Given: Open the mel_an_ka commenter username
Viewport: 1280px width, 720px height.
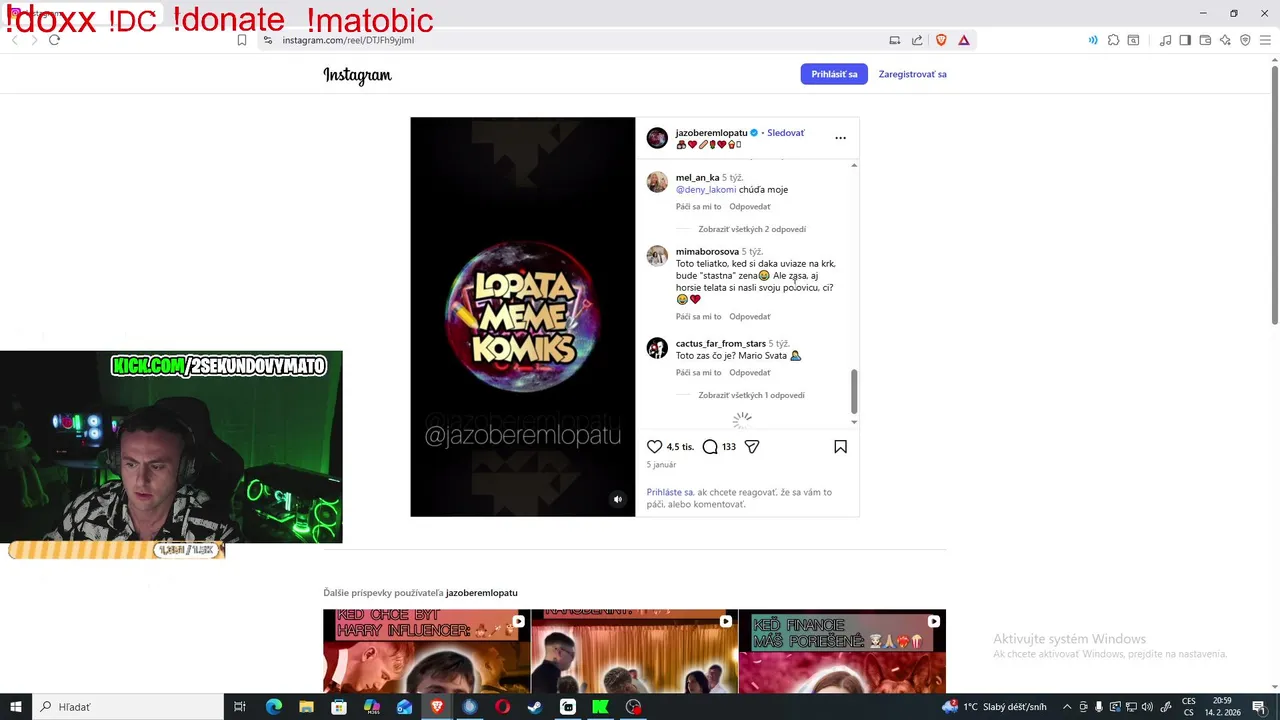Looking at the screenshot, I should (x=697, y=177).
